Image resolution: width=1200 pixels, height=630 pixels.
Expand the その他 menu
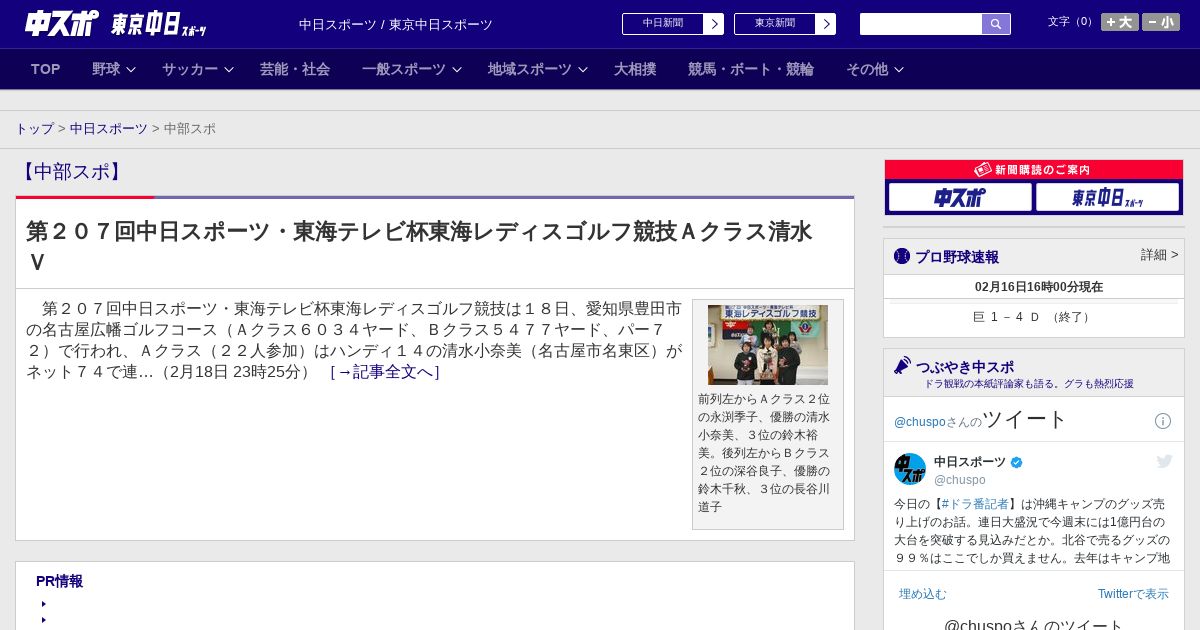coord(875,69)
